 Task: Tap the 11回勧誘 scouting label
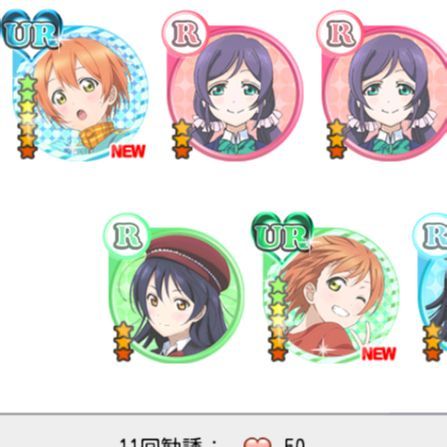pos(162,442)
